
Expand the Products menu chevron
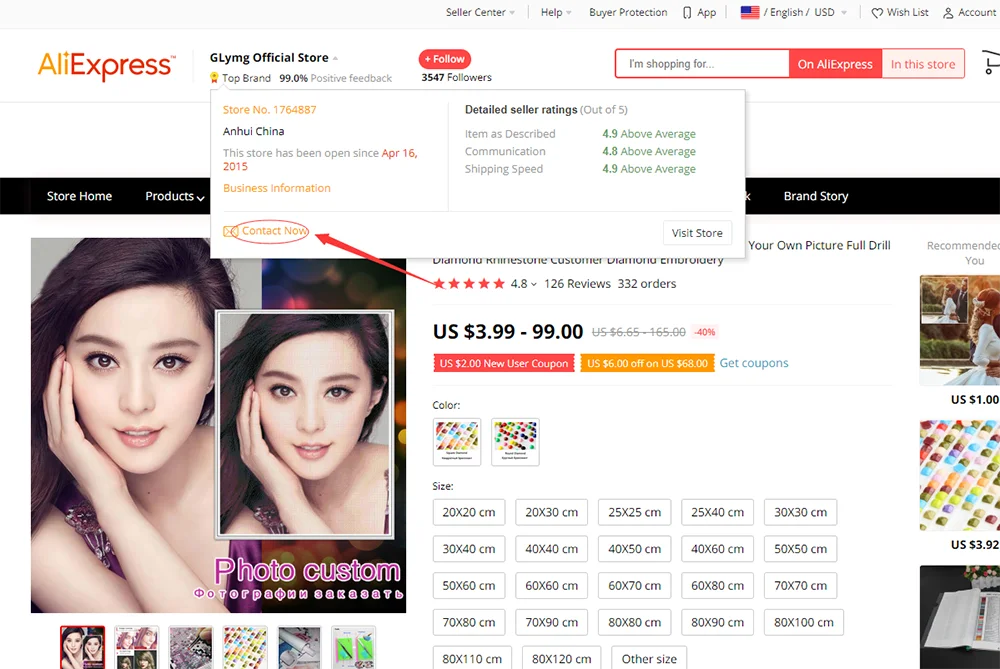tap(200, 198)
